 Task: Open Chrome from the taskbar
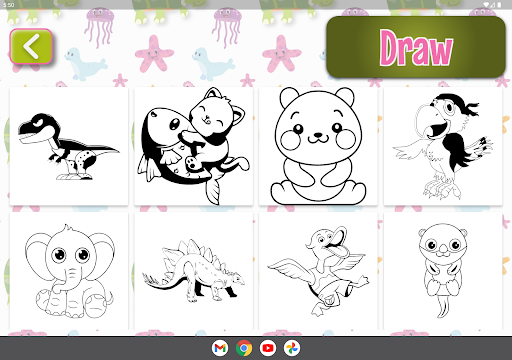pyautogui.click(x=244, y=348)
